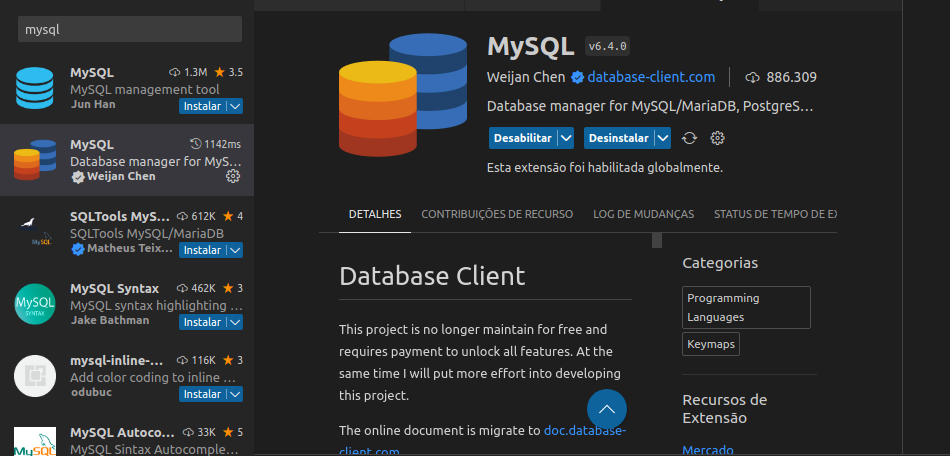Screen dimensions: 950x456
Task: Open the STATUS DE TEMPO DE EXECUÇÃO tab
Action: coord(776,214)
